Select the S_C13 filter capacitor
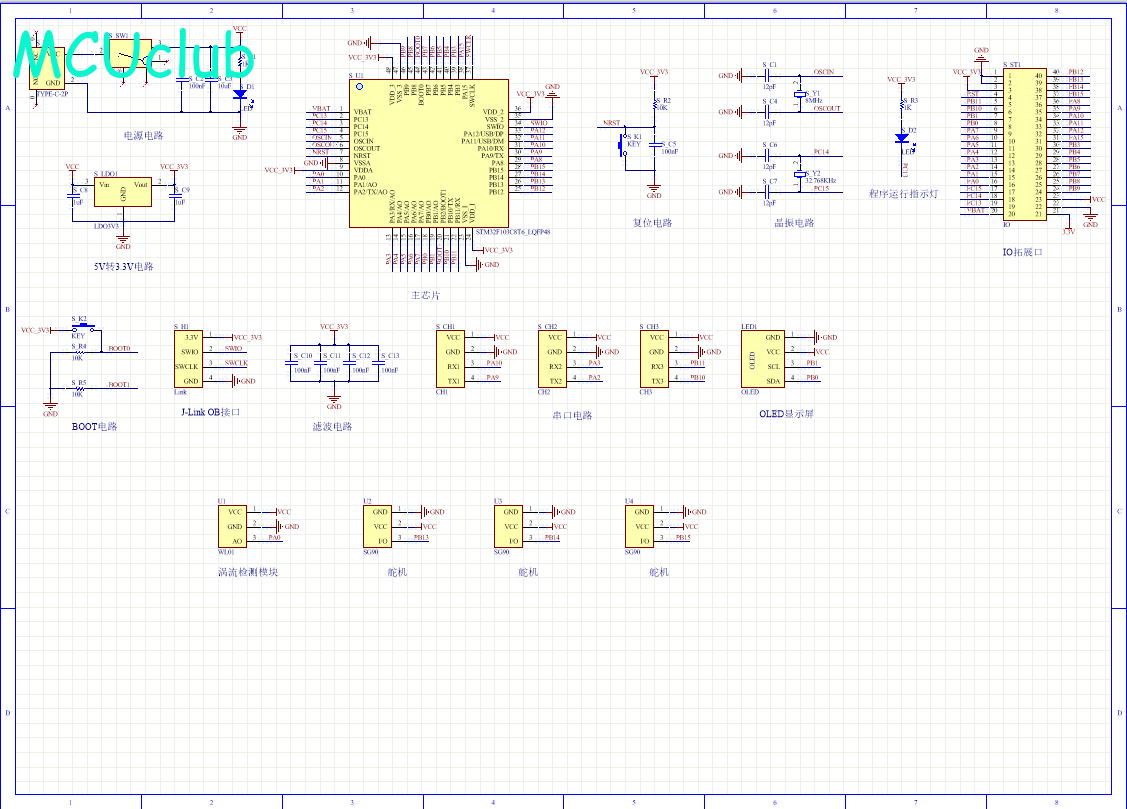 point(378,363)
